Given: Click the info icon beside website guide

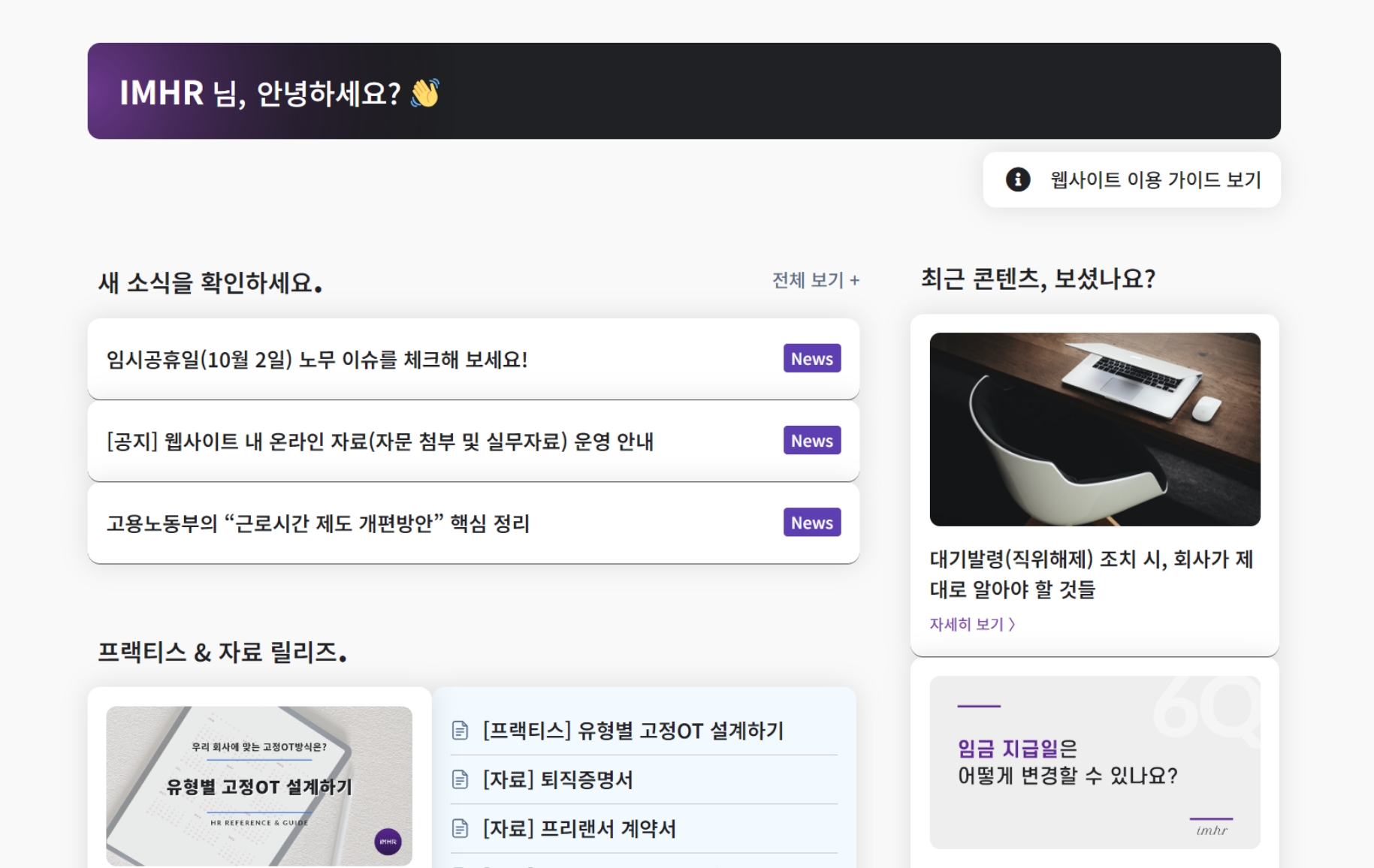Looking at the screenshot, I should click(x=1018, y=179).
